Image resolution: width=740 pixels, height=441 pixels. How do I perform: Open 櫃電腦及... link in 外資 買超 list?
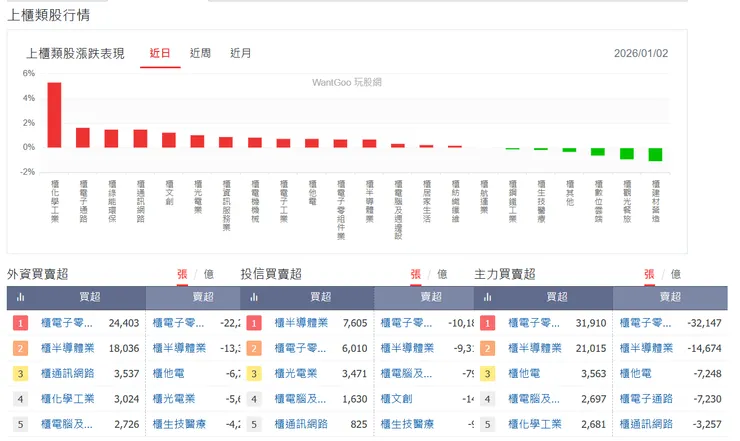(x=67, y=424)
